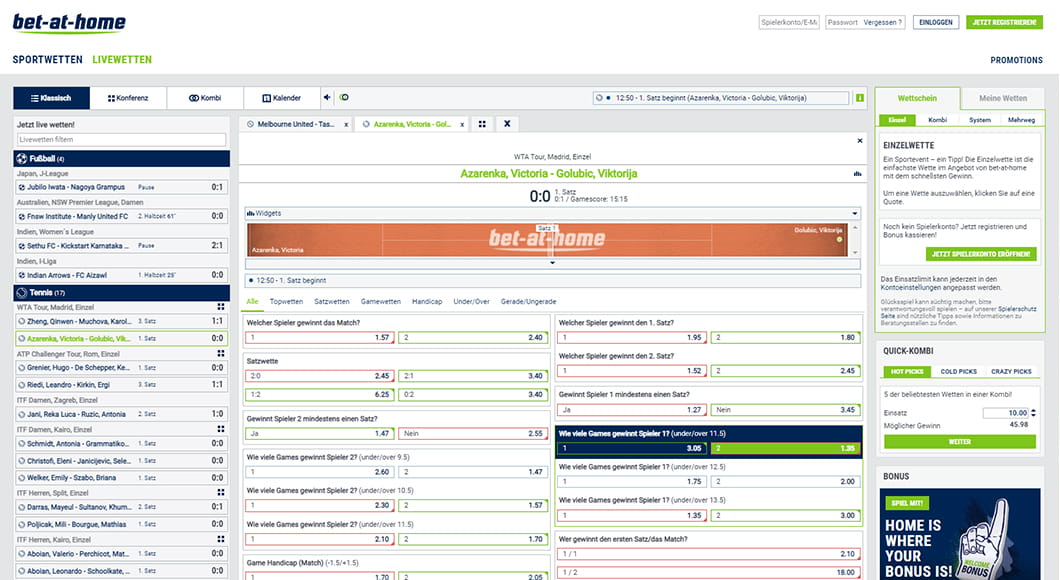Filter markets by Topwetten
The width and height of the screenshot is (1060, 580).
pyautogui.click(x=286, y=301)
